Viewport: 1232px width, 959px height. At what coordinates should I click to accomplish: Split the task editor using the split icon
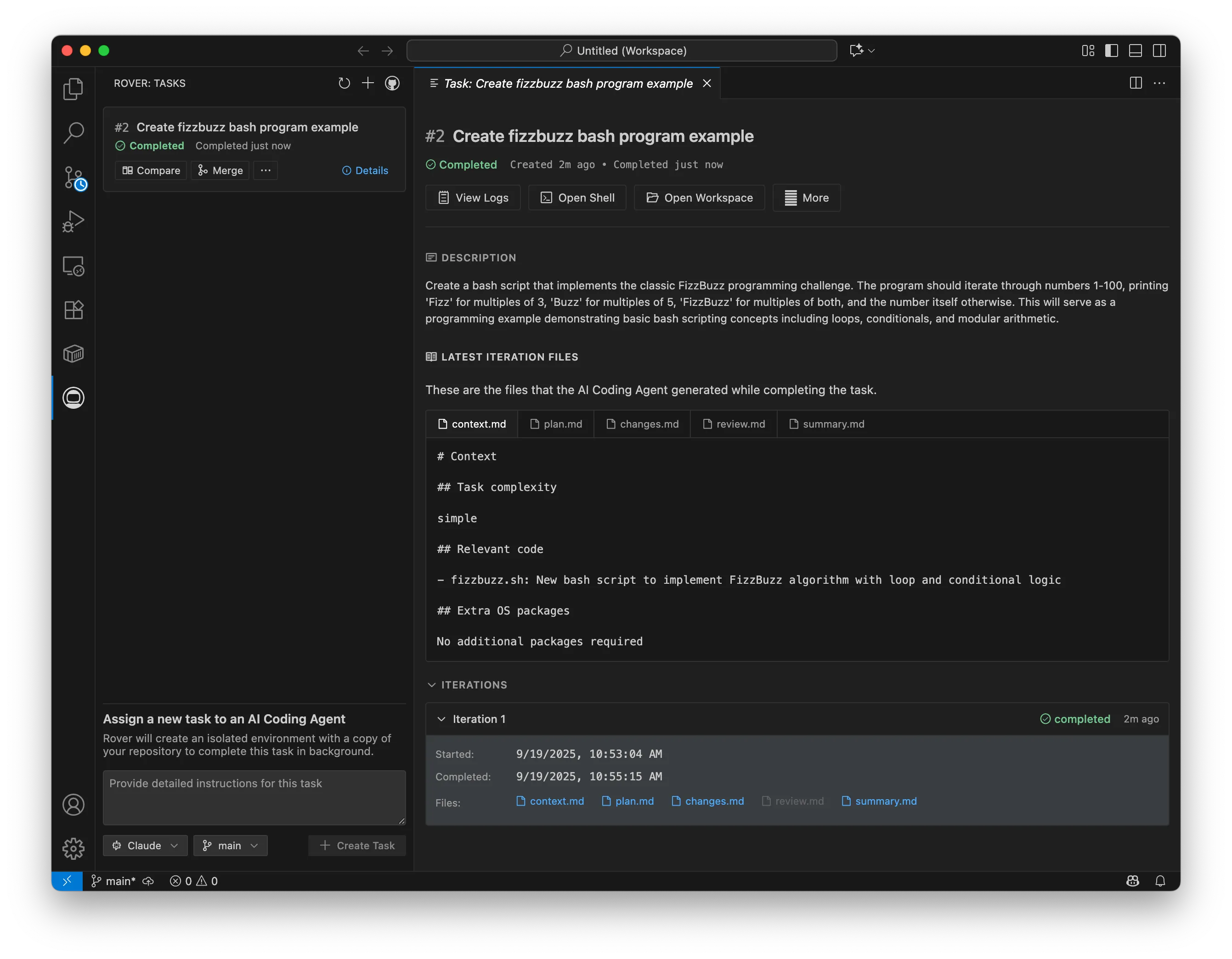click(1135, 83)
